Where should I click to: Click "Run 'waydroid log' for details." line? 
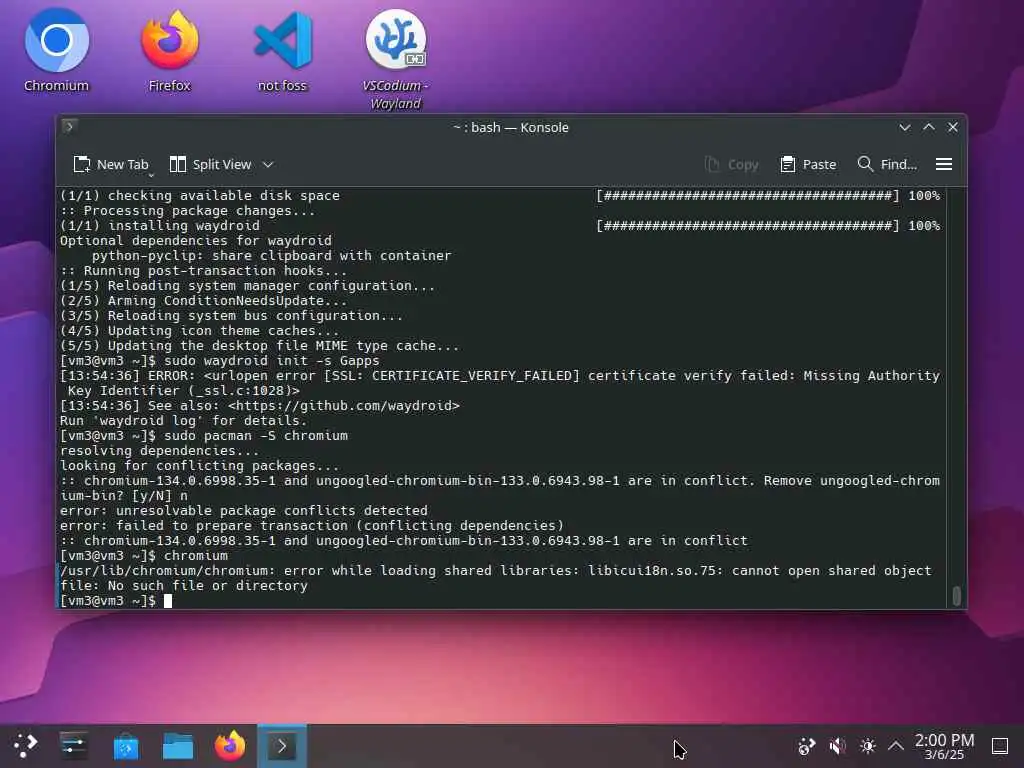pos(183,421)
